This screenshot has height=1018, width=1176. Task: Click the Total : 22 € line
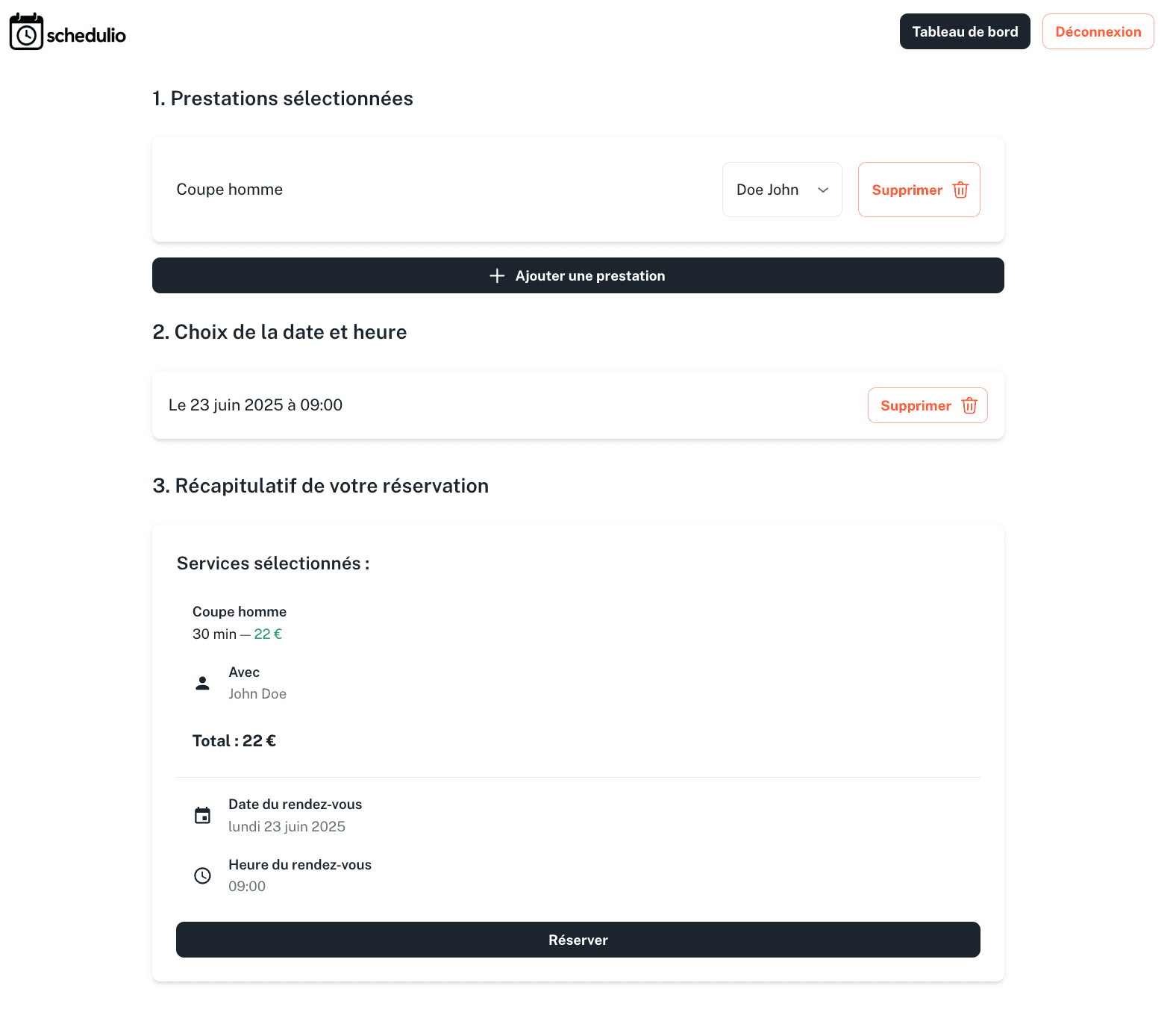(x=234, y=741)
